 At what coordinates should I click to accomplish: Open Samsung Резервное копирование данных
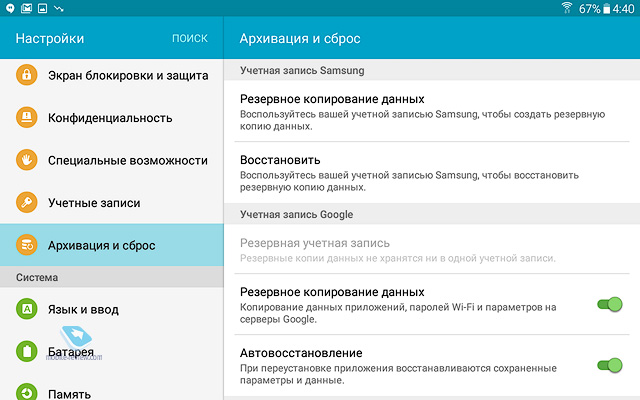tap(420, 107)
